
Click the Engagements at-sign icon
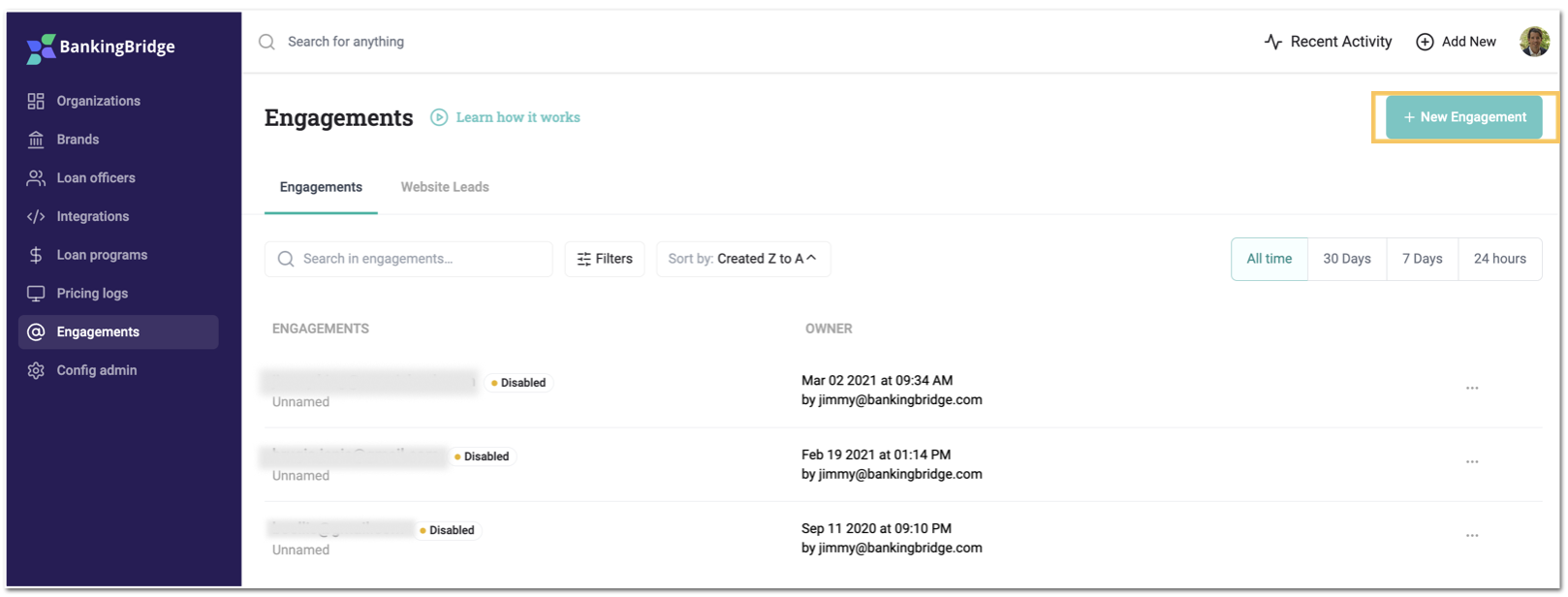[x=36, y=331]
